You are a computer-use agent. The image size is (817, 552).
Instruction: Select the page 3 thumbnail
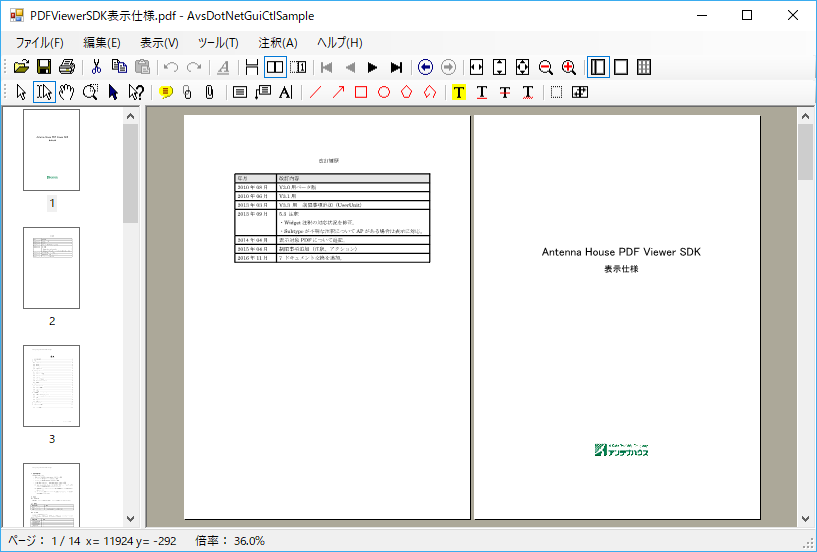51,386
